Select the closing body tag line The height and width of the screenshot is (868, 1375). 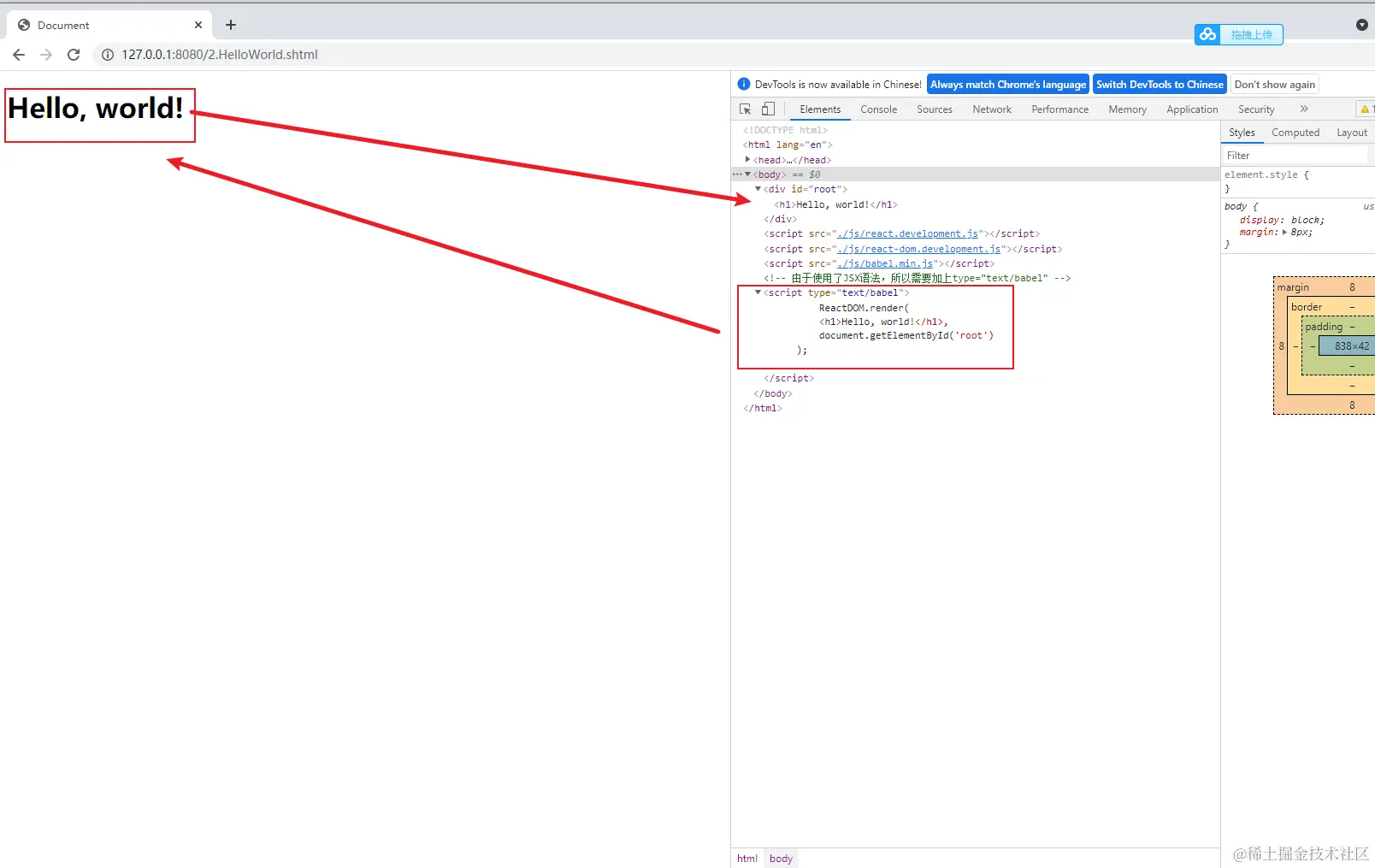(773, 394)
